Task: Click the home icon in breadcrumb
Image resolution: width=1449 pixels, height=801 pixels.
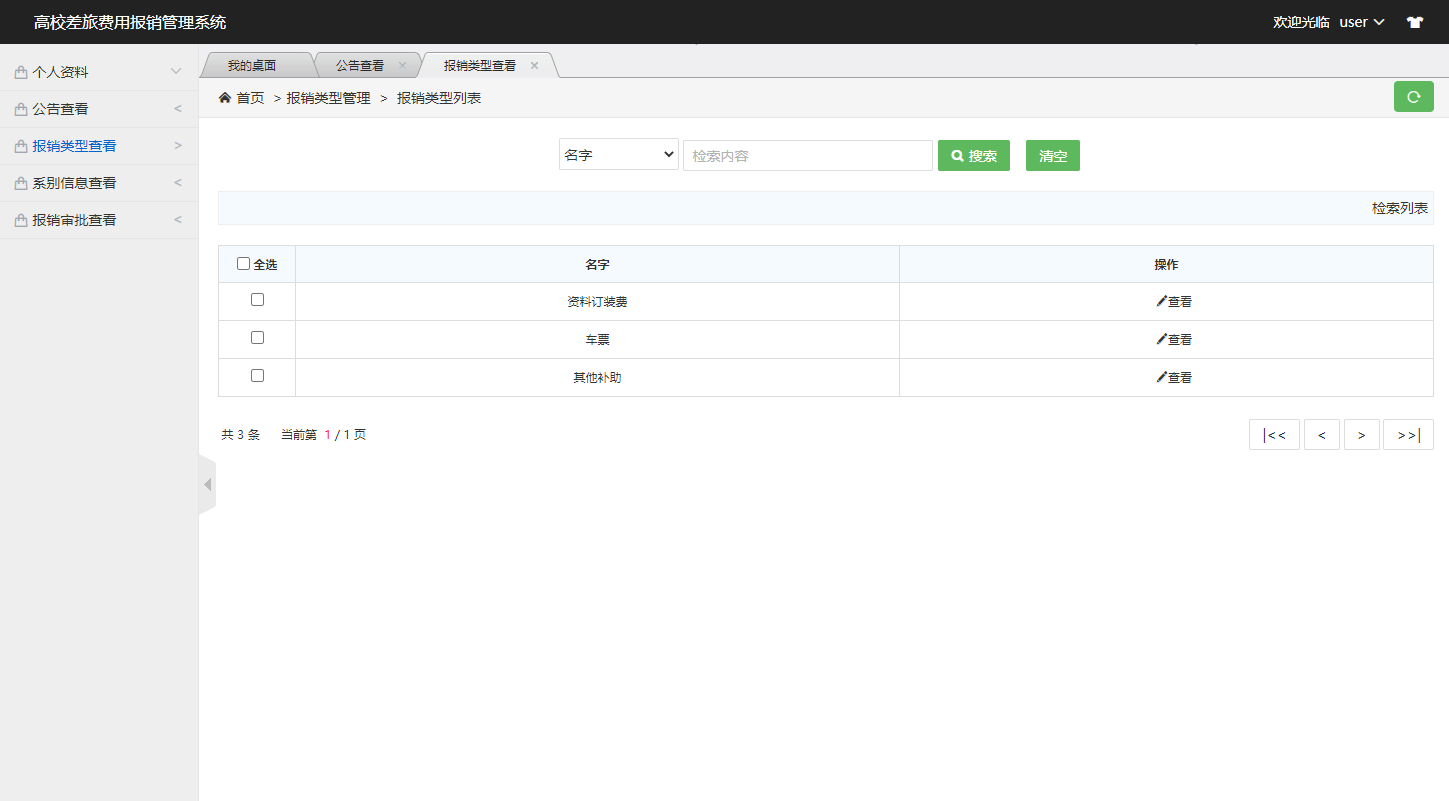Action: [x=225, y=98]
